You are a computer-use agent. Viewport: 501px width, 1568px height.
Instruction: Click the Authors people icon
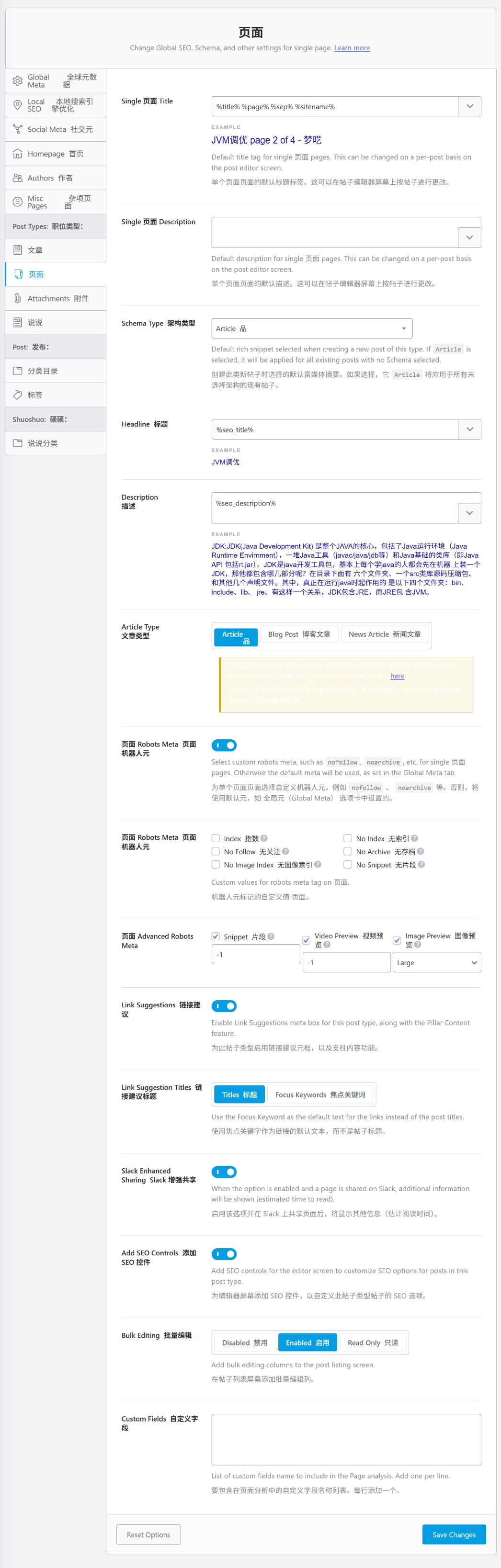(18, 178)
